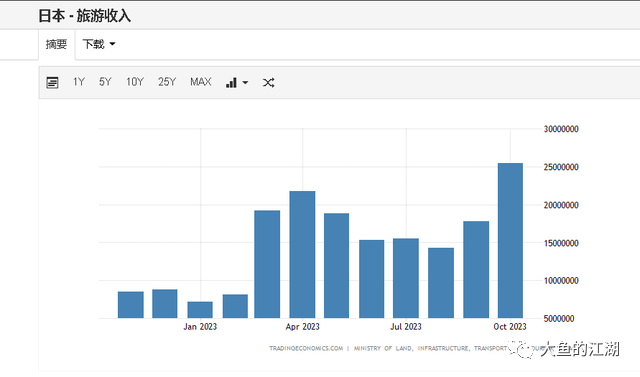Screen dimensions: 640x377
Task: Click the 20000000 axis value
Action: click(561, 205)
